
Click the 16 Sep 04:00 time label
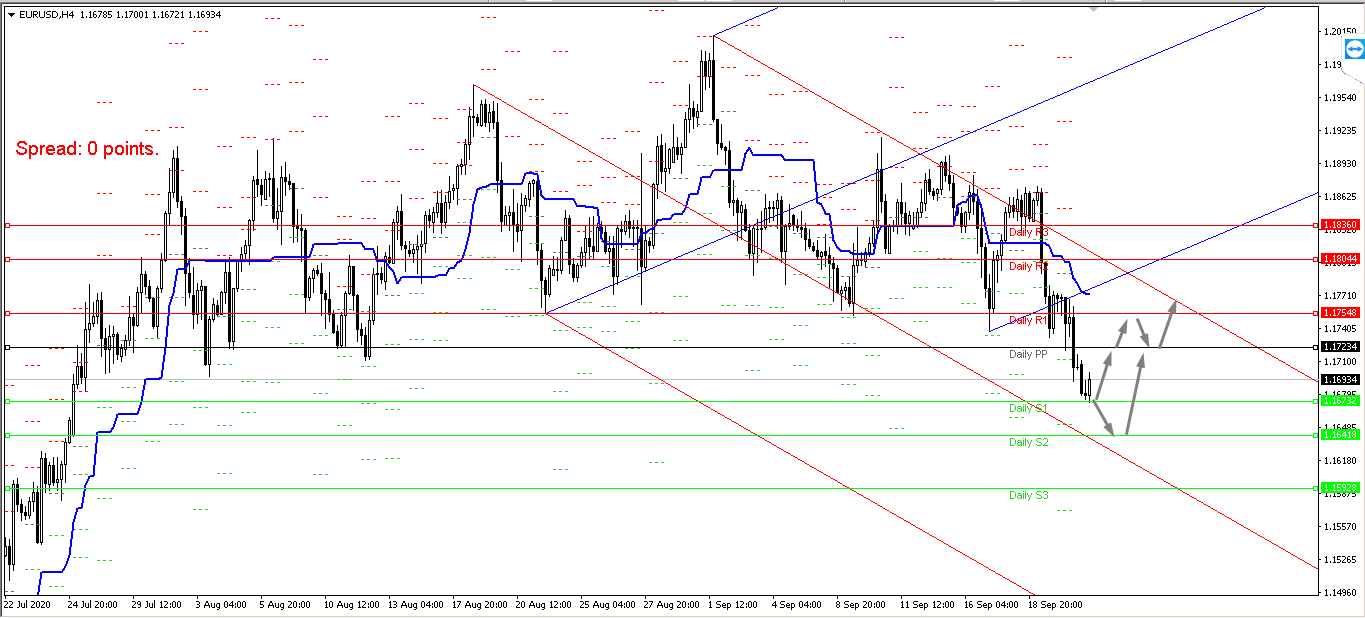993,605
